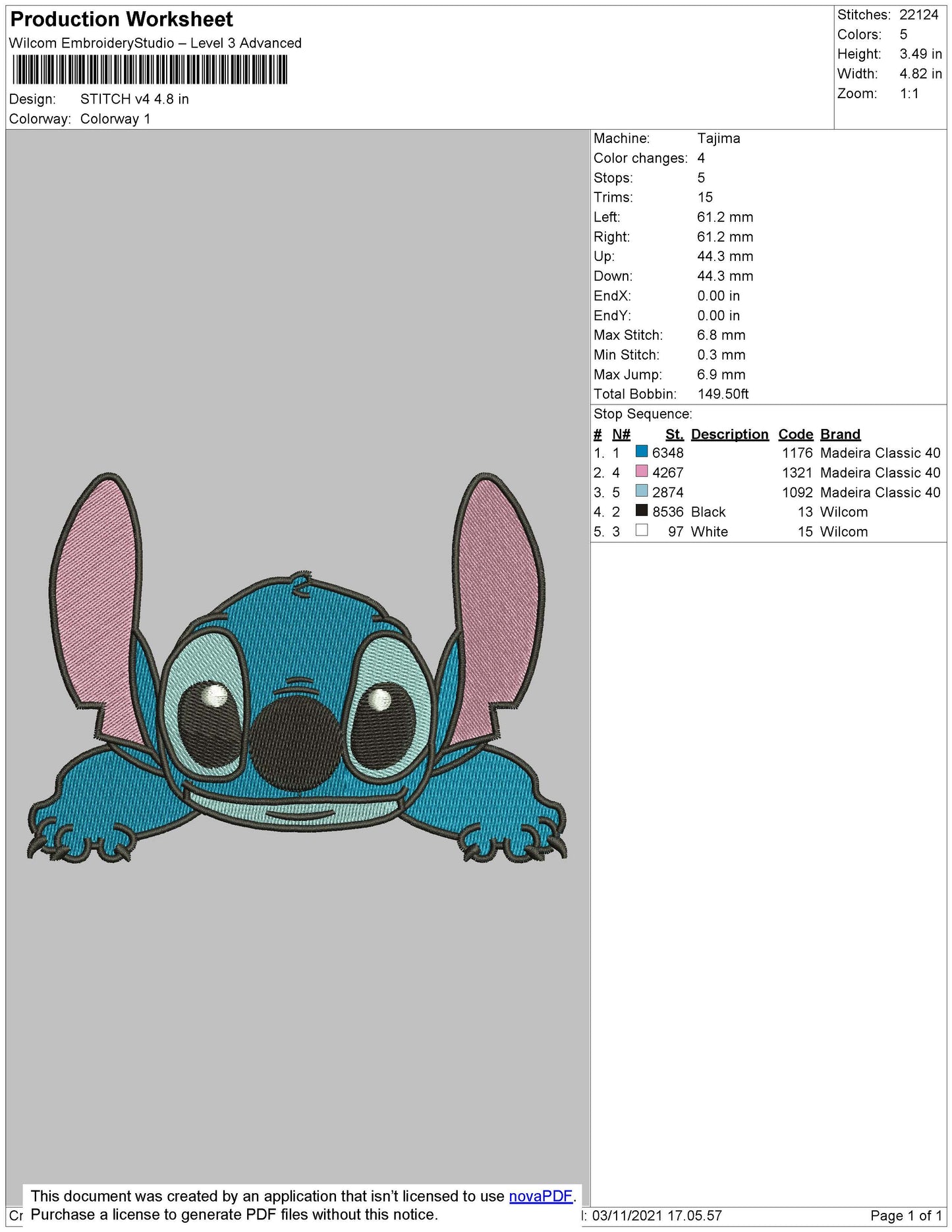Click the 'White' description in row 5

[x=709, y=532]
